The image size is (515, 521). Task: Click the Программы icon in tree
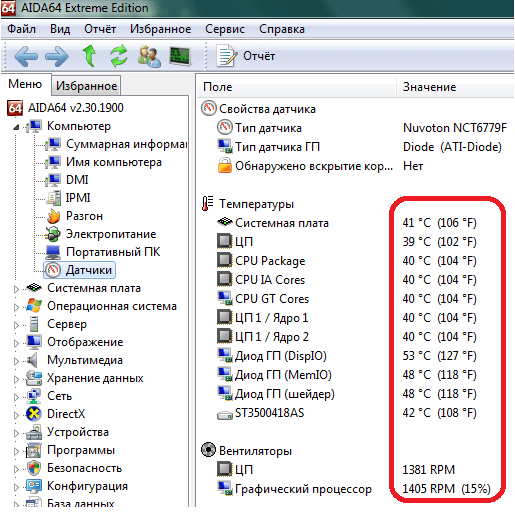pyautogui.click(x=34, y=450)
